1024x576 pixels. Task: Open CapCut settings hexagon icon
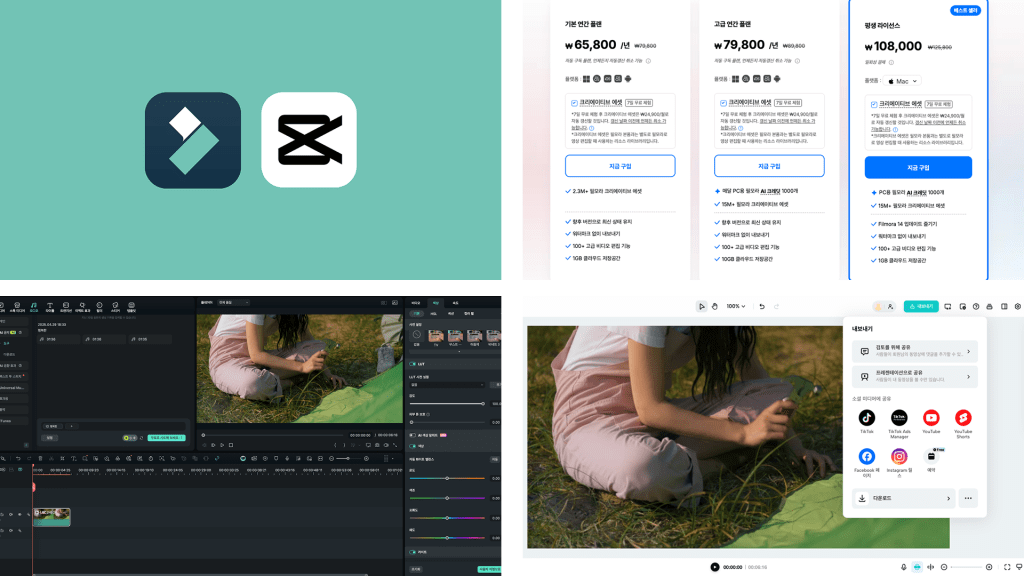[x=1017, y=306]
